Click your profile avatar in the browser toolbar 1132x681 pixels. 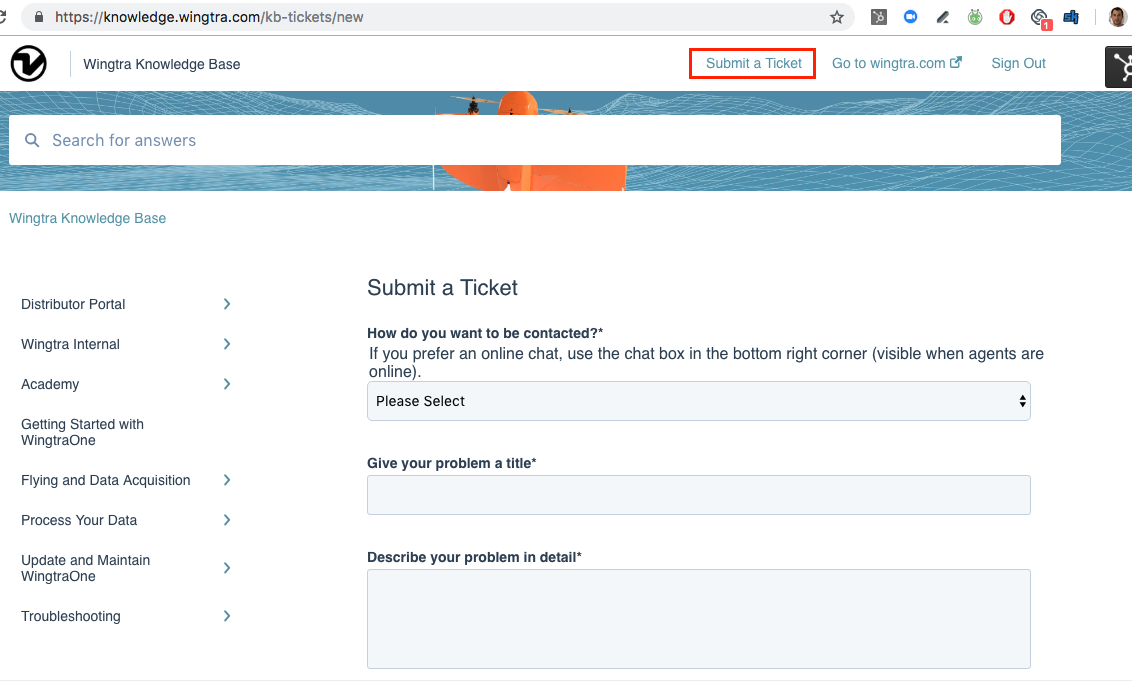click(x=1117, y=16)
